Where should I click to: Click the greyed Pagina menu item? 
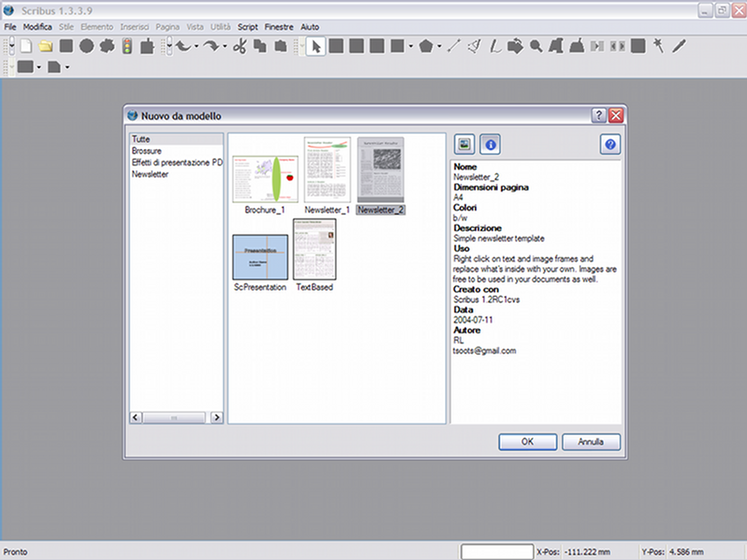[x=167, y=27]
